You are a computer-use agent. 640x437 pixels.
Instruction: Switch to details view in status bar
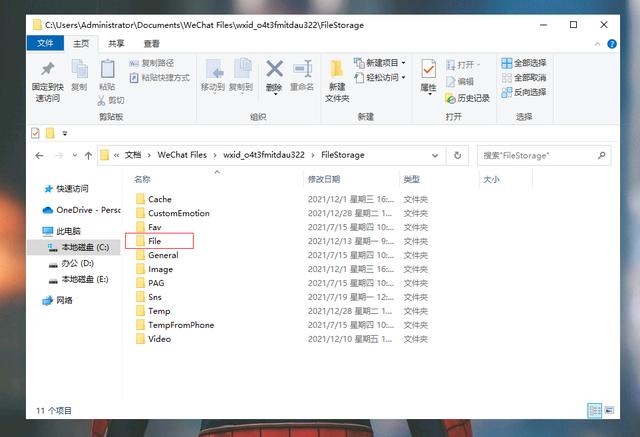[x=595, y=411]
